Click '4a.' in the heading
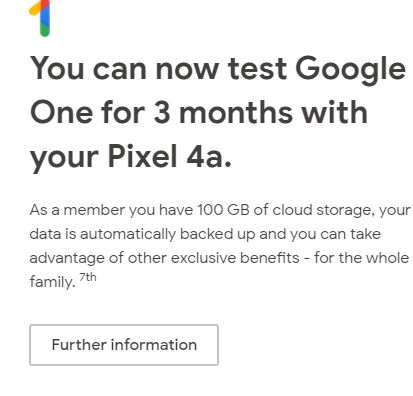Screen dimensions: 413x396 pyautogui.click(x=209, y=156)
